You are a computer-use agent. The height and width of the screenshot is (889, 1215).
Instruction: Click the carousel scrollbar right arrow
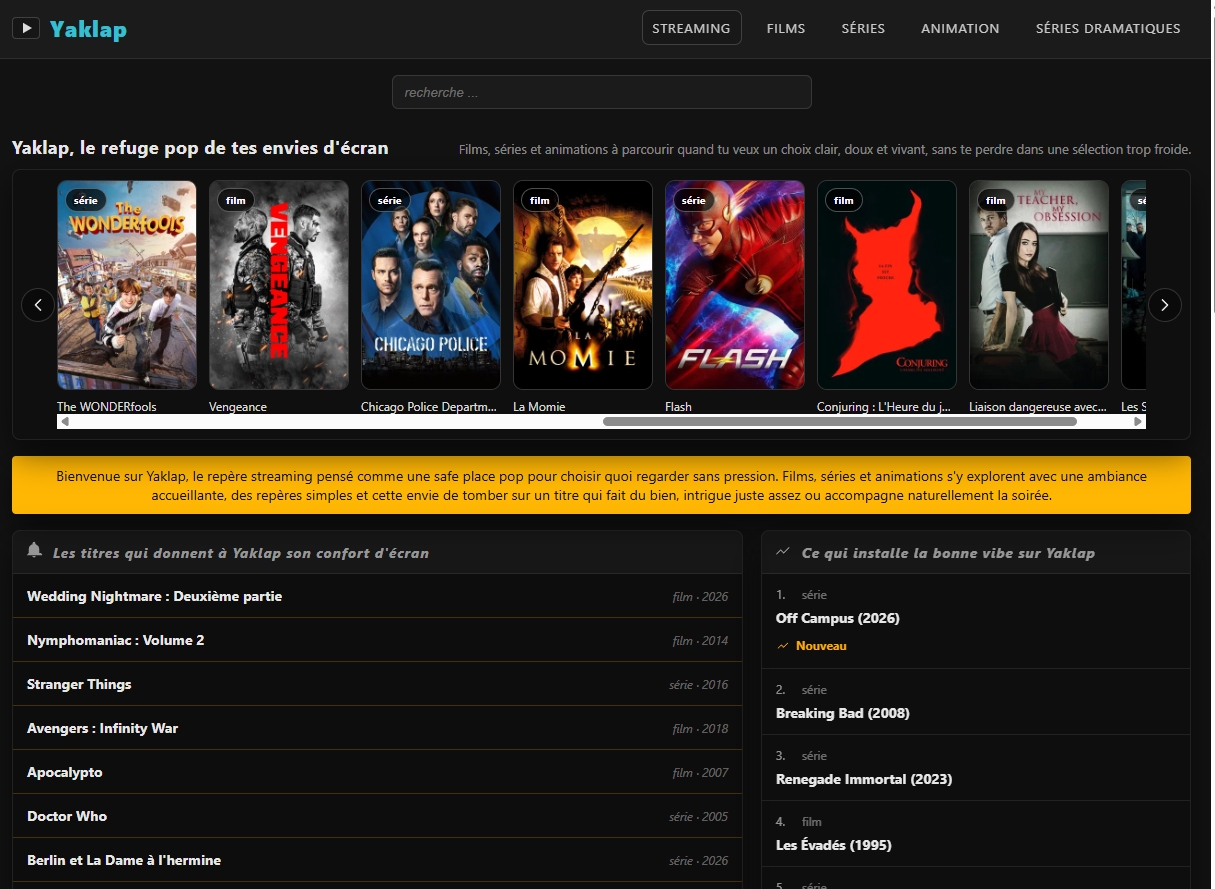click(1138, 422)
